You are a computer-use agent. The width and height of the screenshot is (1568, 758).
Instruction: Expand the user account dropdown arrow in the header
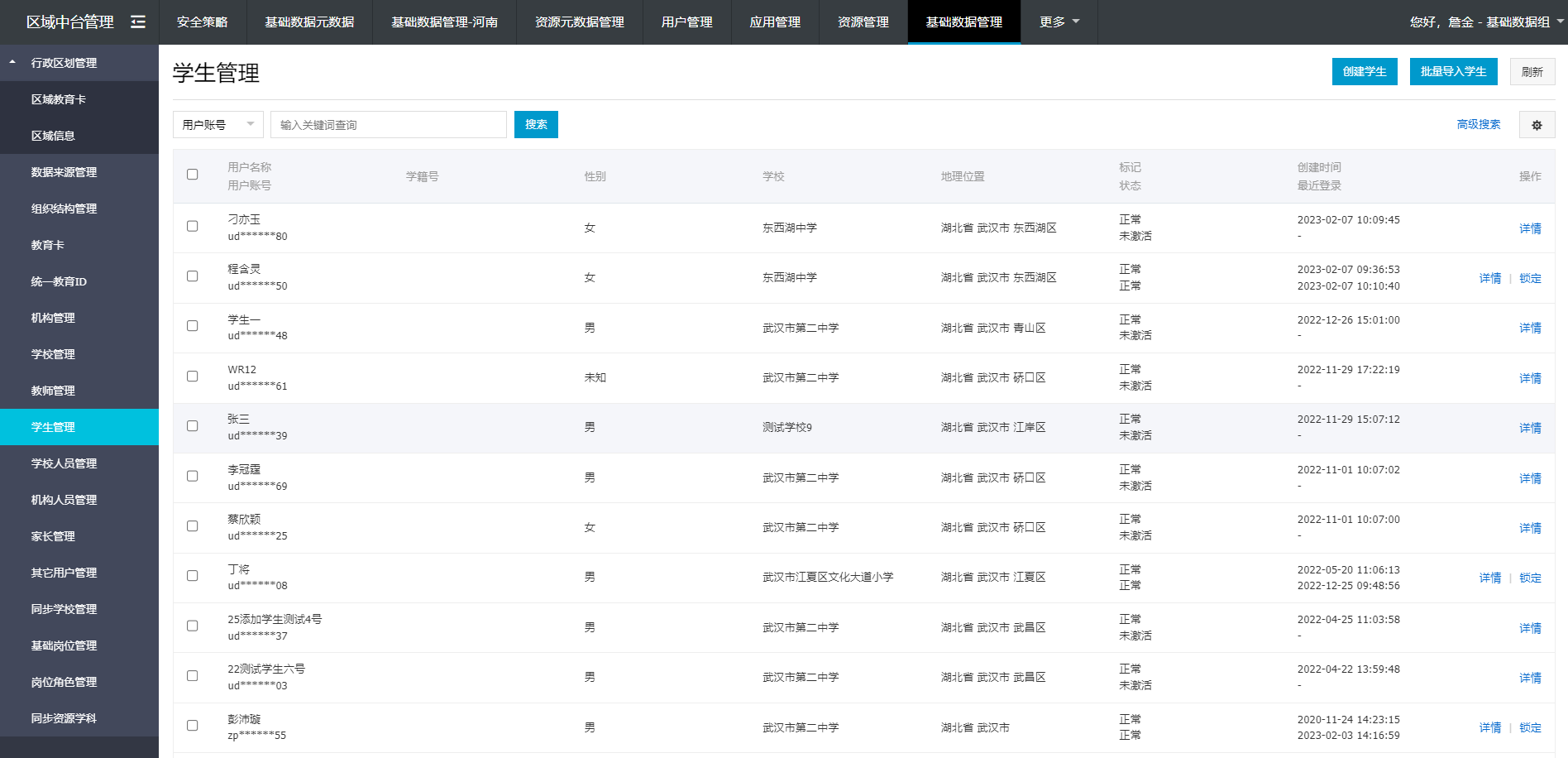coord(1560,22)
